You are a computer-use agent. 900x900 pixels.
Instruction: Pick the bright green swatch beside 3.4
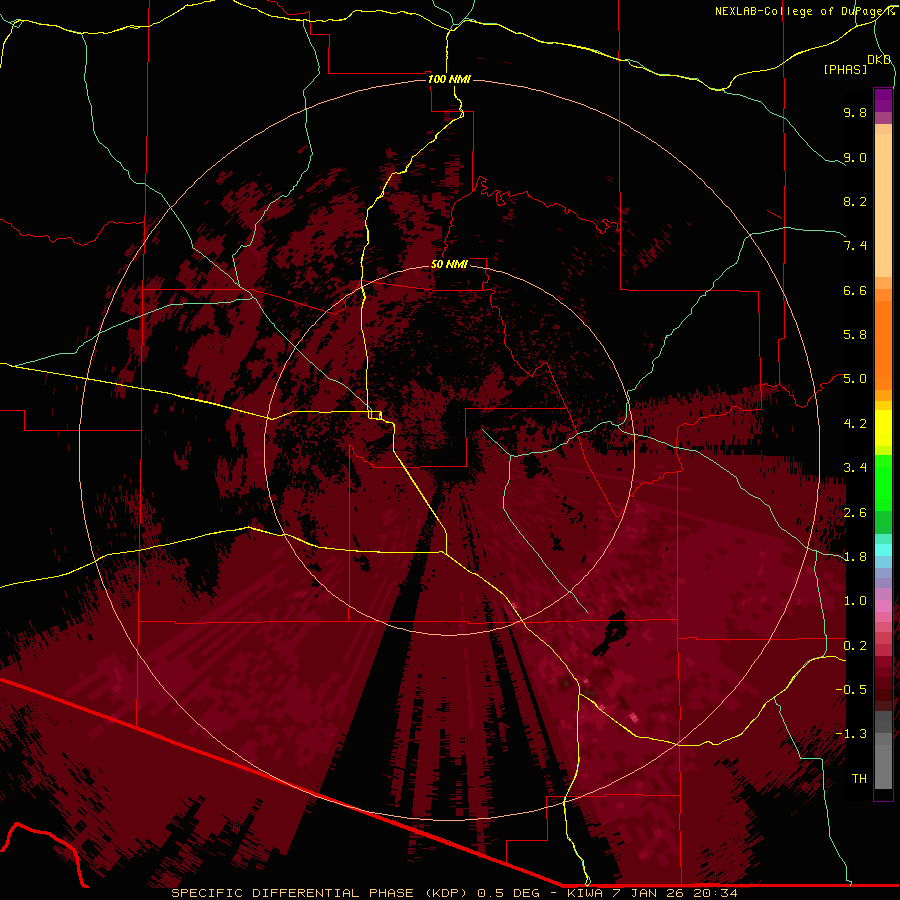click(883, 482)
